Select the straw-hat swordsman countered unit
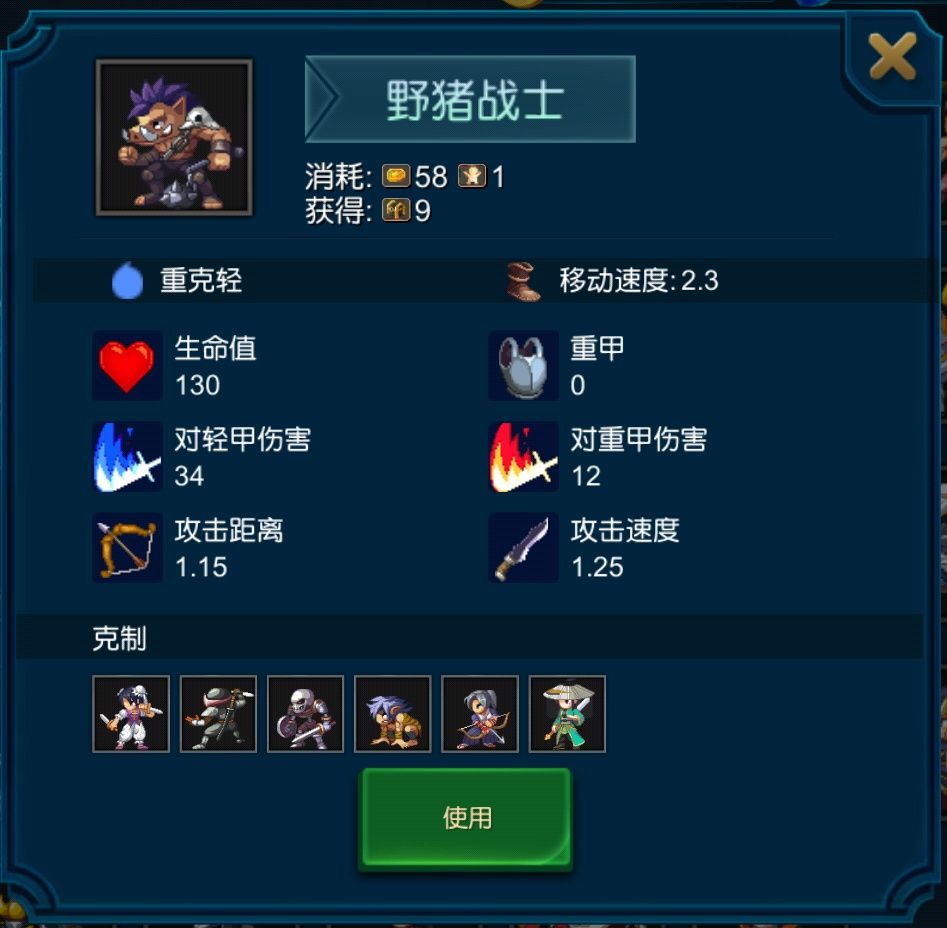The width and height of the screenshot is (947, 928). click(567, 714)
